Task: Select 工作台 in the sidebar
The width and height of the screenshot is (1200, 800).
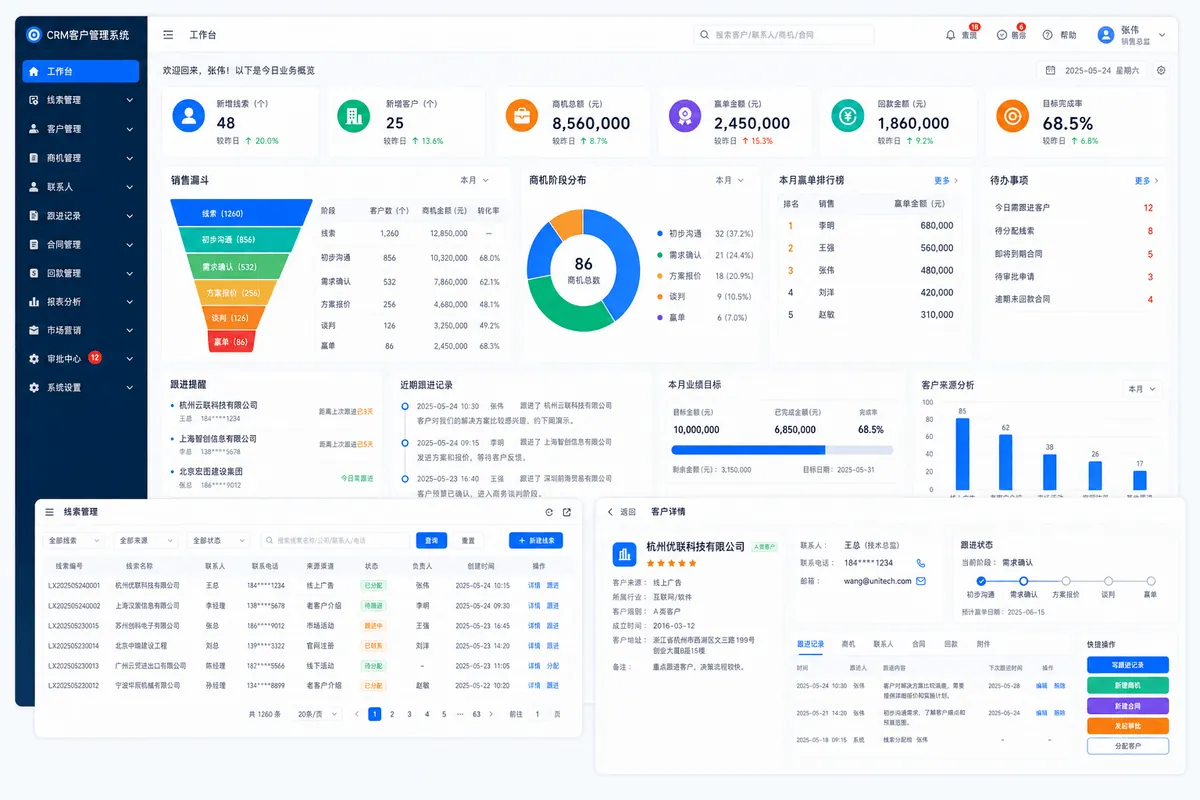Action: pyautogui.click(x=81, y=71)
